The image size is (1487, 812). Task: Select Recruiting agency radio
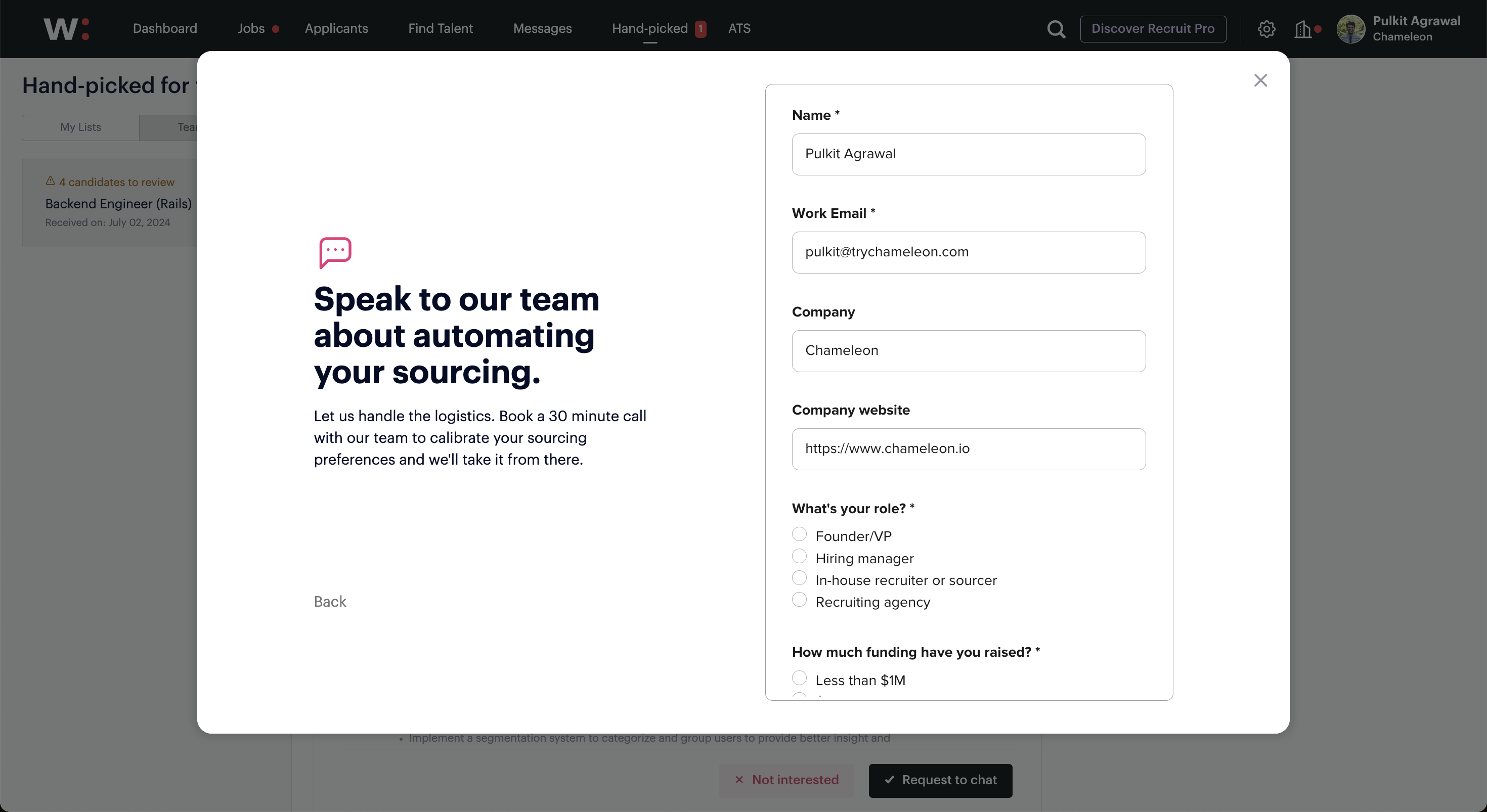(x=800, y=600)
